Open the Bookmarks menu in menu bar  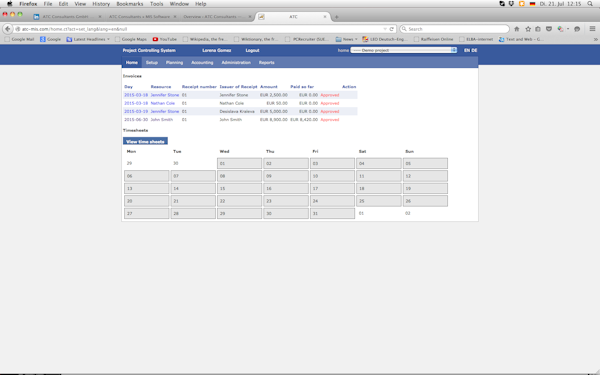click(130, 4)
